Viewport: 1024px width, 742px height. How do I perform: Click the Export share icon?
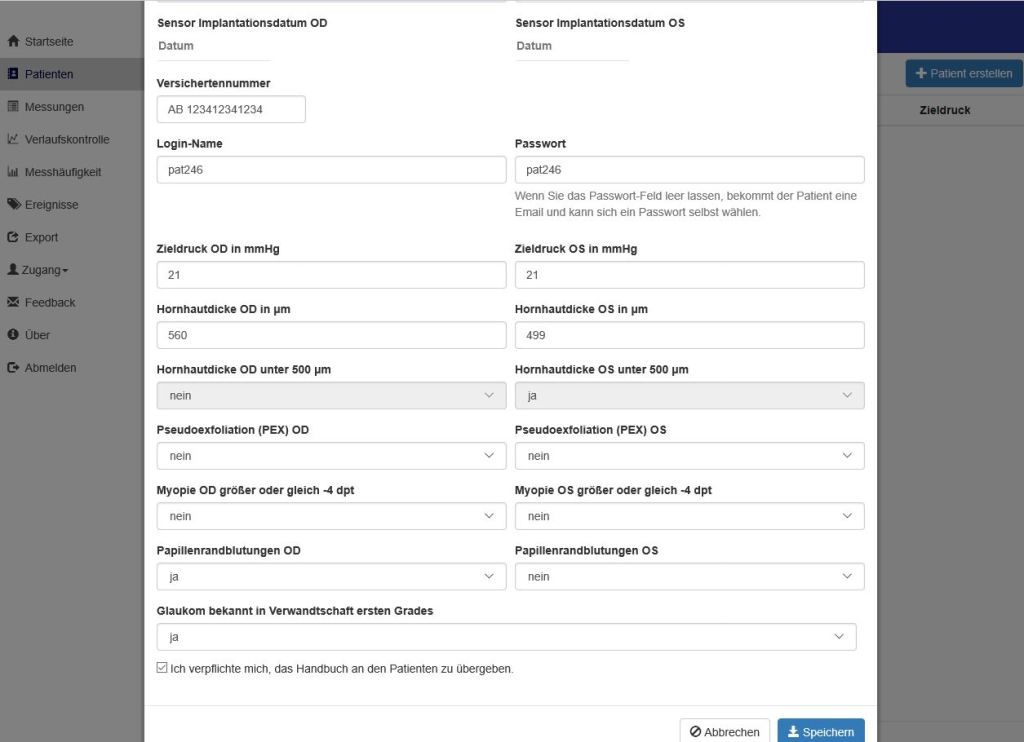(x=13, y=238)
